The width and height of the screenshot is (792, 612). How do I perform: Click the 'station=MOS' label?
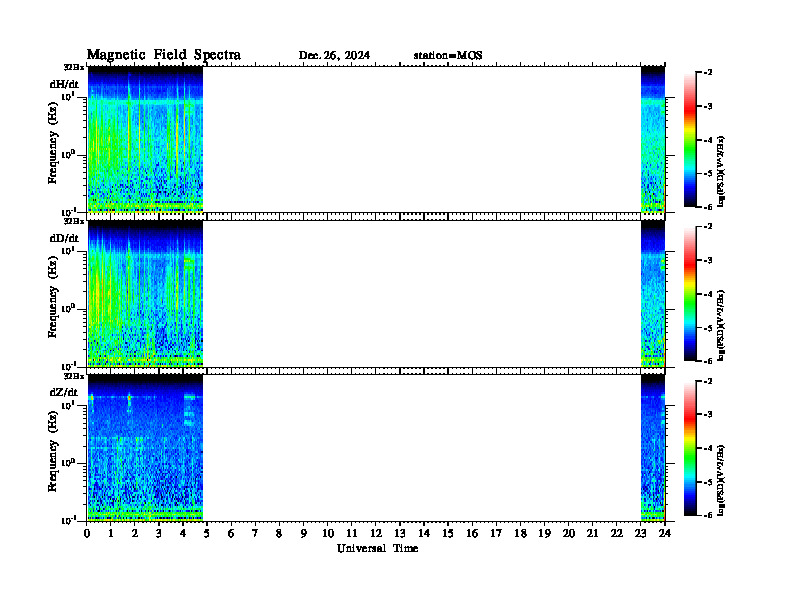[x=448, y=56]
